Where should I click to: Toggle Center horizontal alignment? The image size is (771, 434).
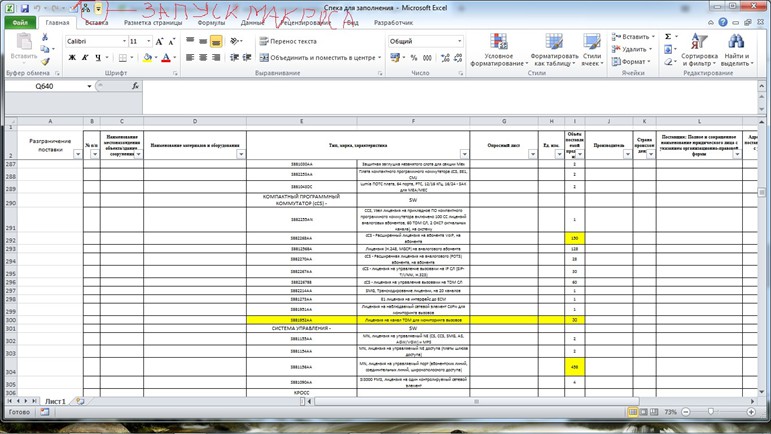point(203,58)
